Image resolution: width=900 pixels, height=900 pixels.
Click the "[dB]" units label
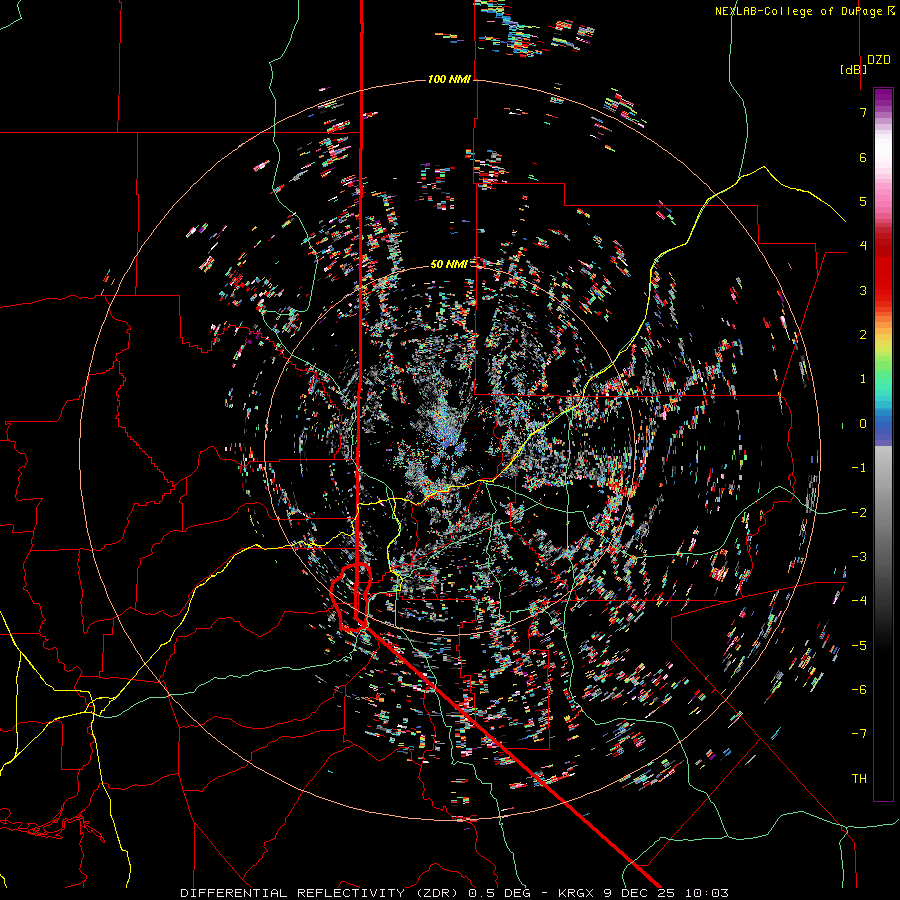pos(853,69)
